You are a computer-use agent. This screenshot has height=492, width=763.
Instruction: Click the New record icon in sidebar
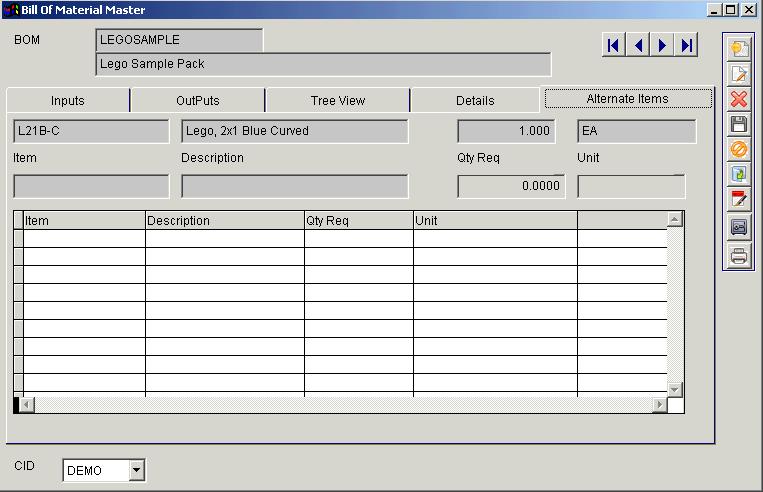[739, 48]
